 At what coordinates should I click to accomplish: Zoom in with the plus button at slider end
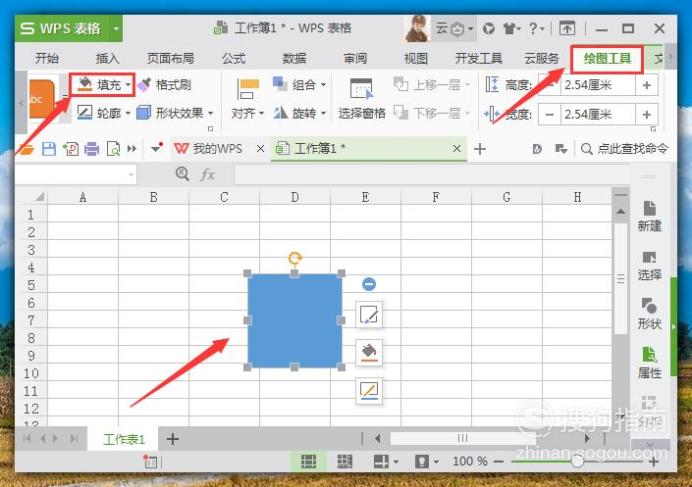point(654,461)
